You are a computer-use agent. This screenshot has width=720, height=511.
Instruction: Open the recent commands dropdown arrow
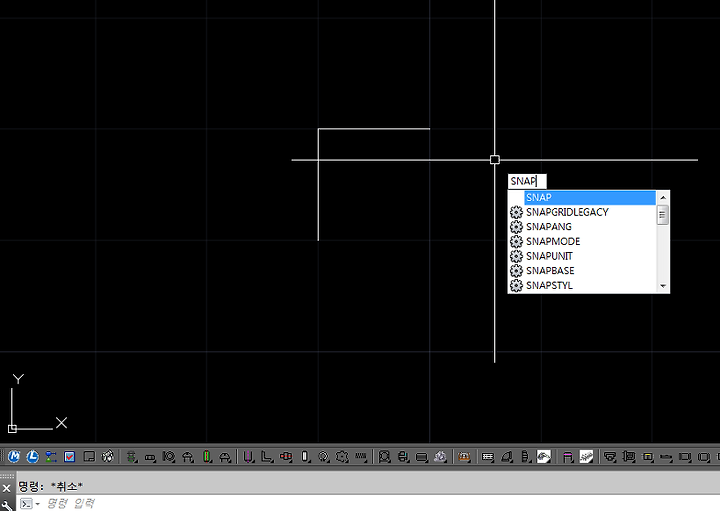pos(38,504)
